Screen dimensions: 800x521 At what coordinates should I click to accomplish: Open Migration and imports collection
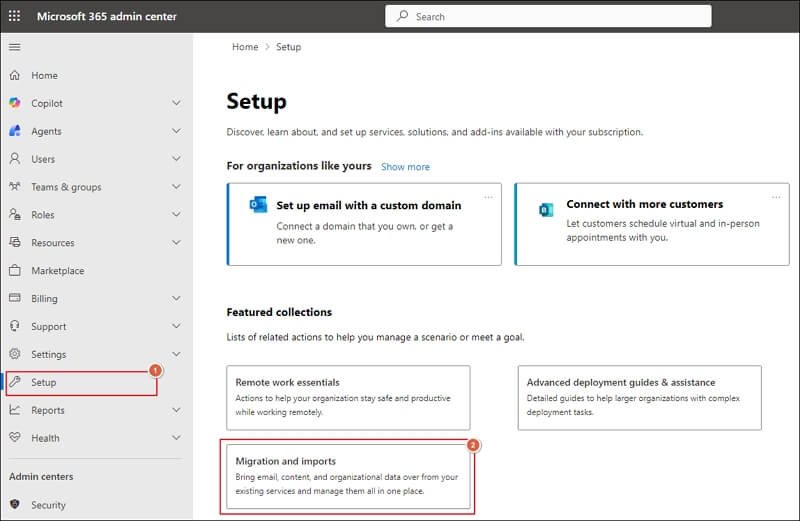click(348, 476)
